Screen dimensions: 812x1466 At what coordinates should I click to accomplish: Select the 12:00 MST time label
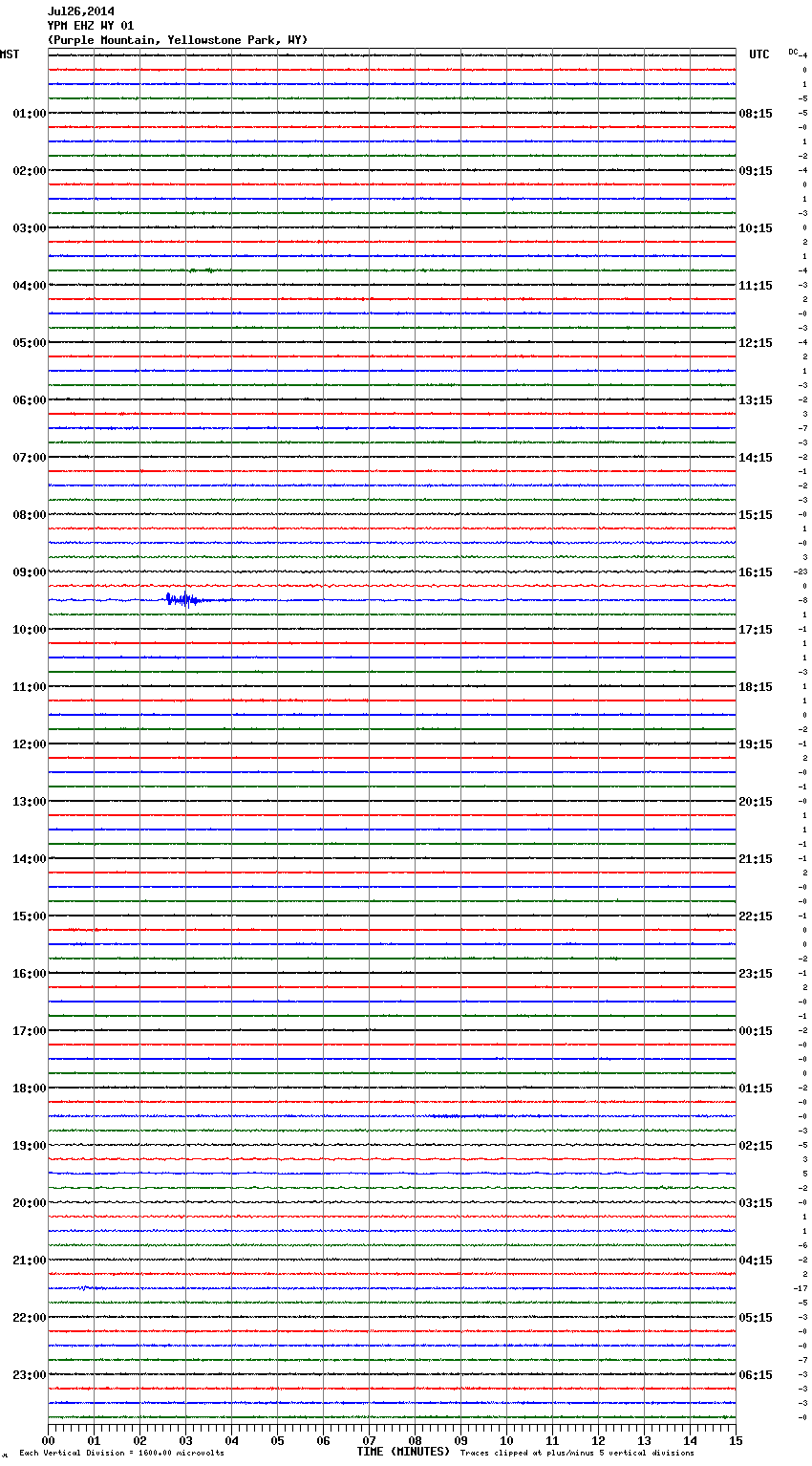(x=29, y=744)
